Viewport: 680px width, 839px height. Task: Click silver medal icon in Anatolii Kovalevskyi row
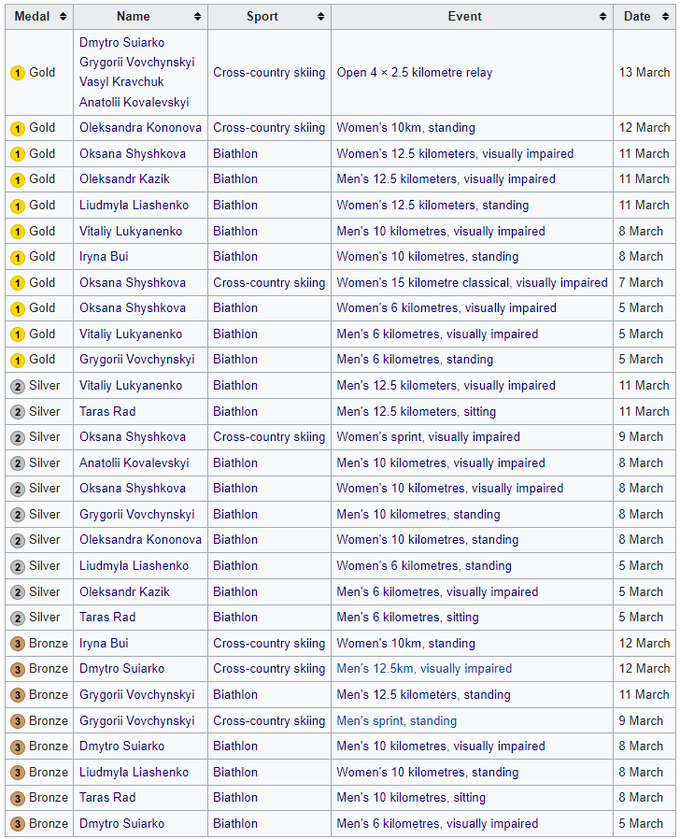[x=17, y=463]
